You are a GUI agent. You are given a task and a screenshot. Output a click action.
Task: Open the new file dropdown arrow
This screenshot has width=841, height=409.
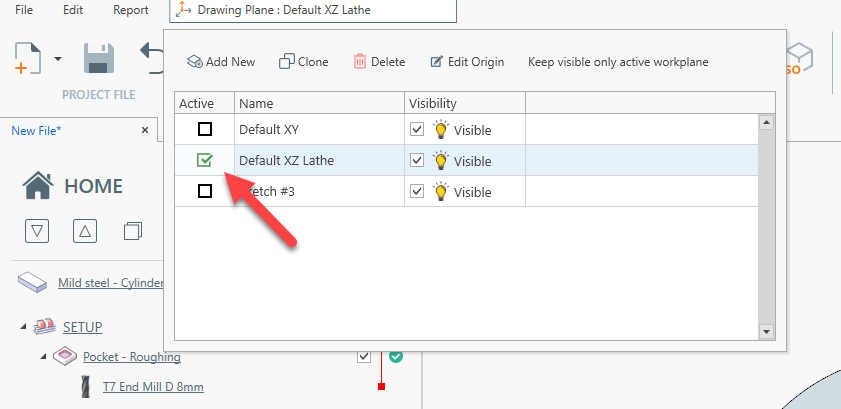pos(58,59)
